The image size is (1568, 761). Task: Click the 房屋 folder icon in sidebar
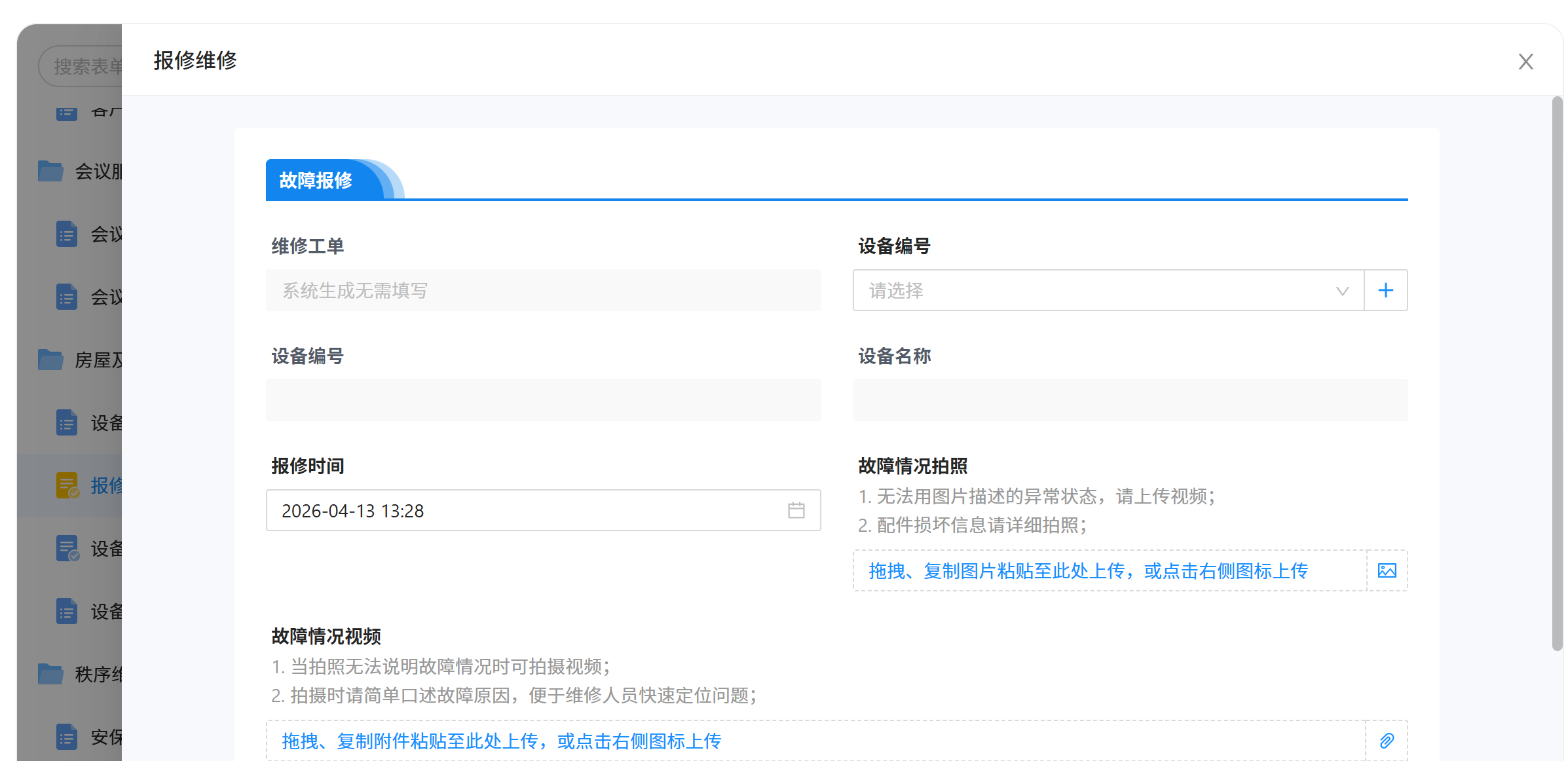point(50,360)
